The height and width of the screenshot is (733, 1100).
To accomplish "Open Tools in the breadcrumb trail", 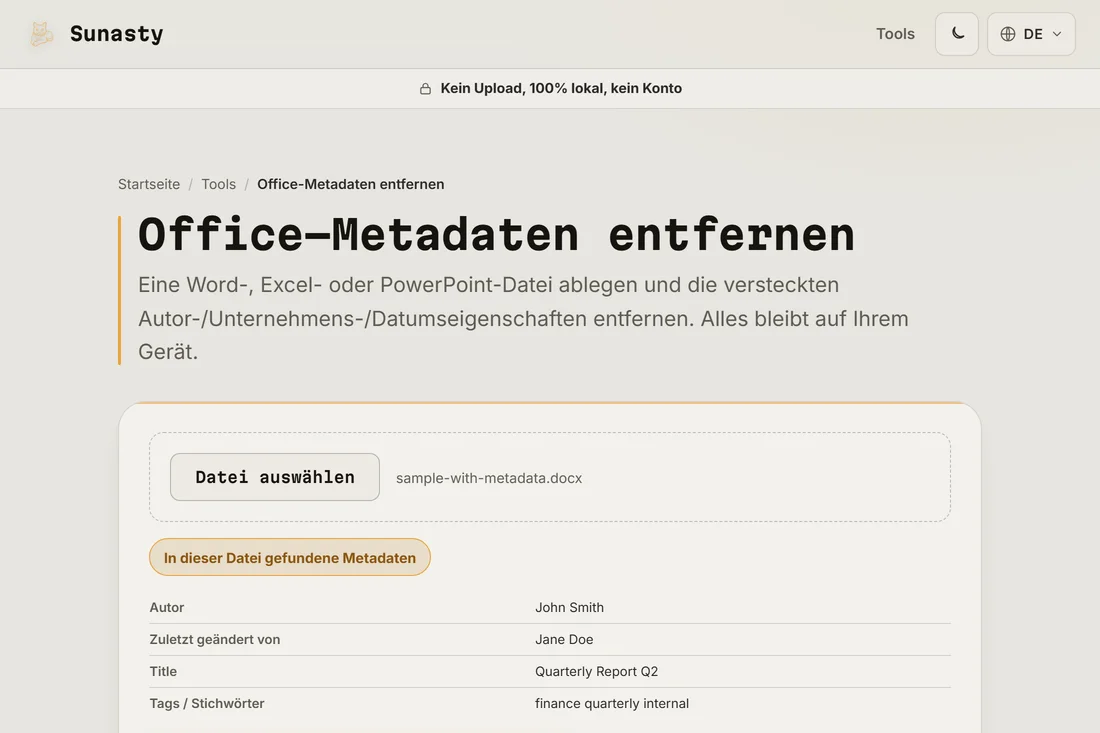I will click(x=218, y=184).
